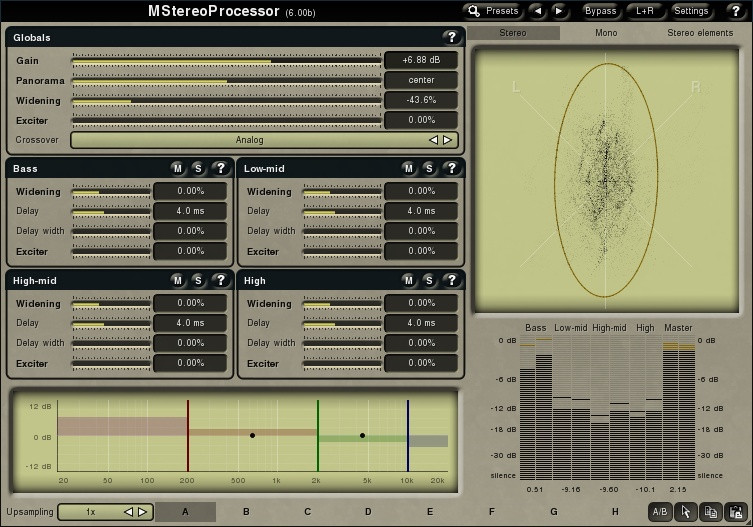Adjust the High-mid Delay width slider

111,343
